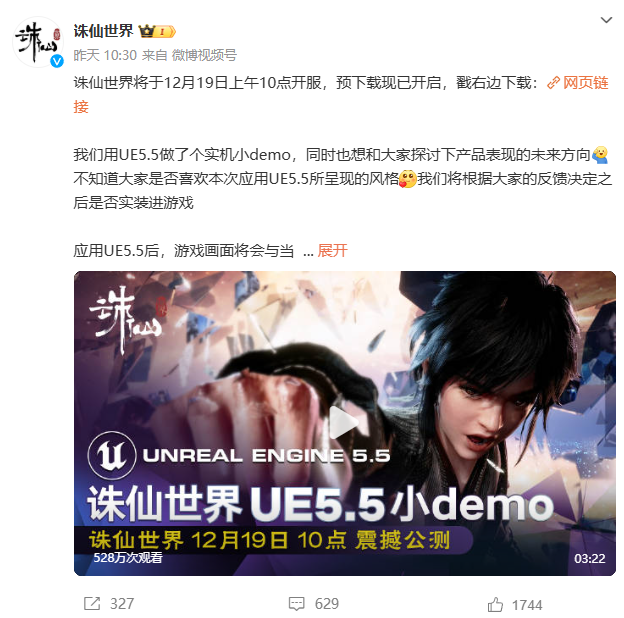This screenshot has height=618, width=624.
Task: Click the peeking face emoji
Action: click(x=600, y=155)
